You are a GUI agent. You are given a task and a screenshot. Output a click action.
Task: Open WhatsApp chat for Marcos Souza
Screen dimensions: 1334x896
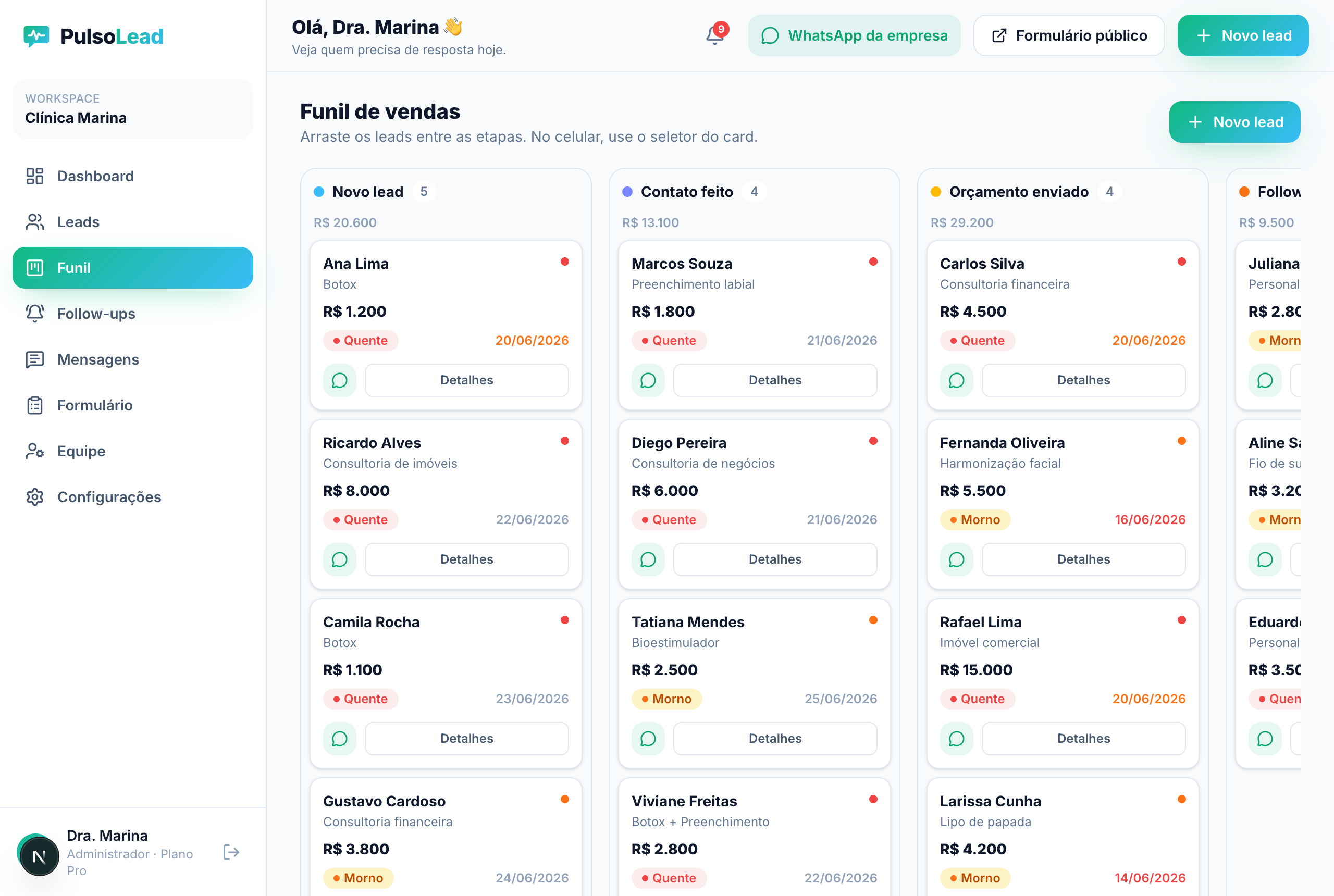pyautogui.click(x=648, y=380)
